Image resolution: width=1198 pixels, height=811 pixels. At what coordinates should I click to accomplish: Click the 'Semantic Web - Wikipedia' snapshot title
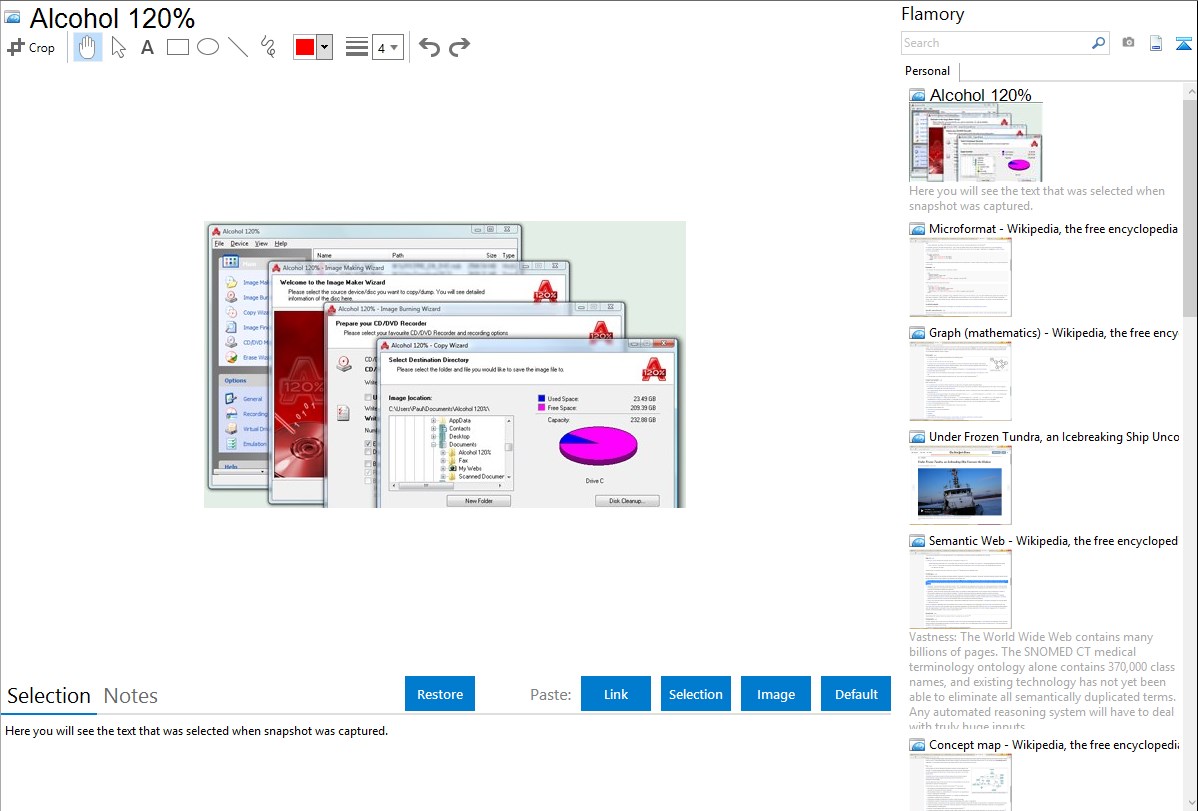pos(1053,540)
